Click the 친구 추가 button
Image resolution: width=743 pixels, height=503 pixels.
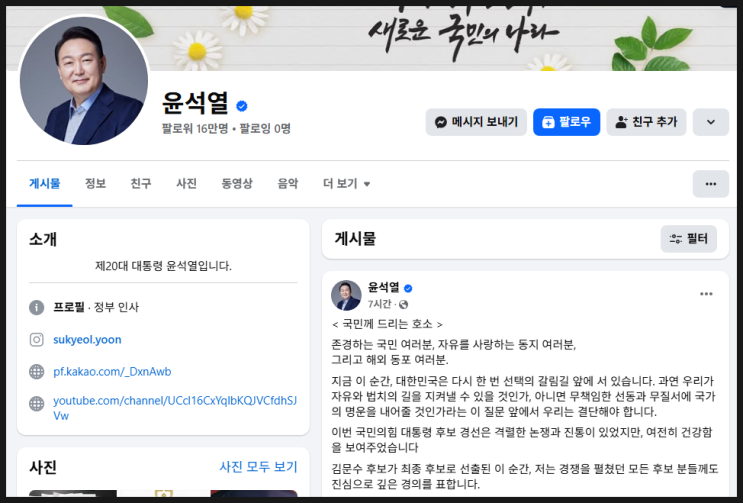click(646, 122)
